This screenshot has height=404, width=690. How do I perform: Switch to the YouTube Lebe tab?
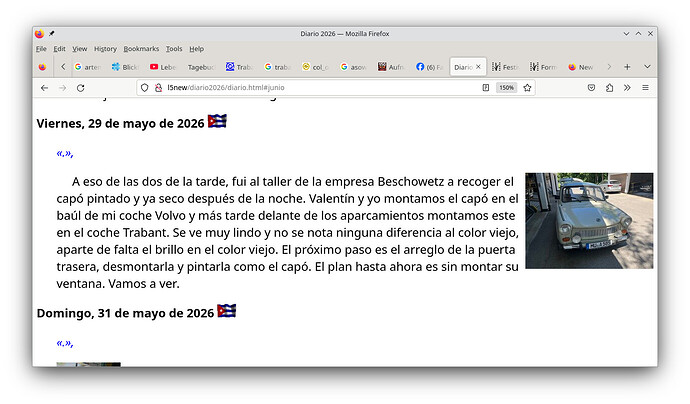pyautogui.click(x=163, y=67)
